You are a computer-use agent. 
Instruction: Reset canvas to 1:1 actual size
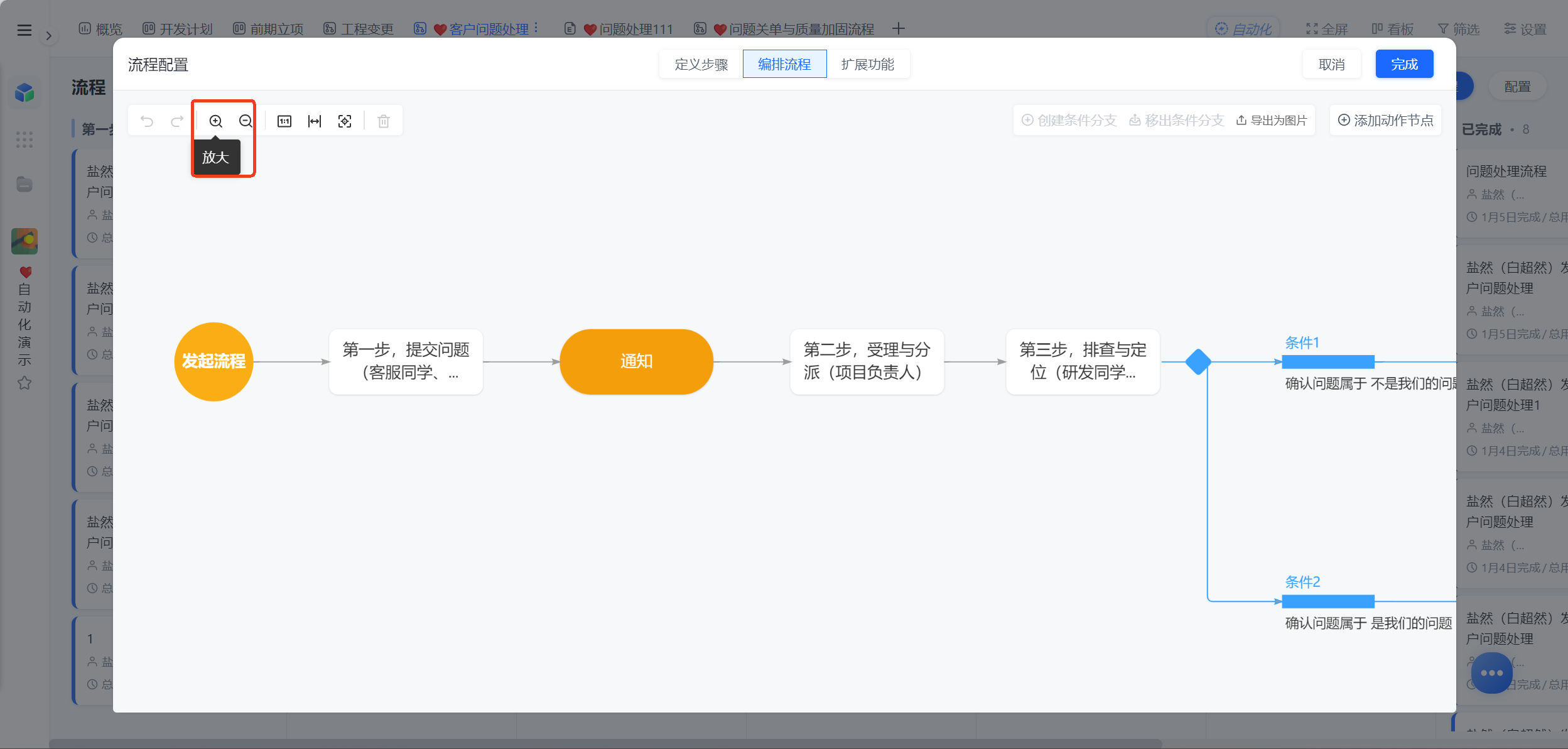click(284, 121)
